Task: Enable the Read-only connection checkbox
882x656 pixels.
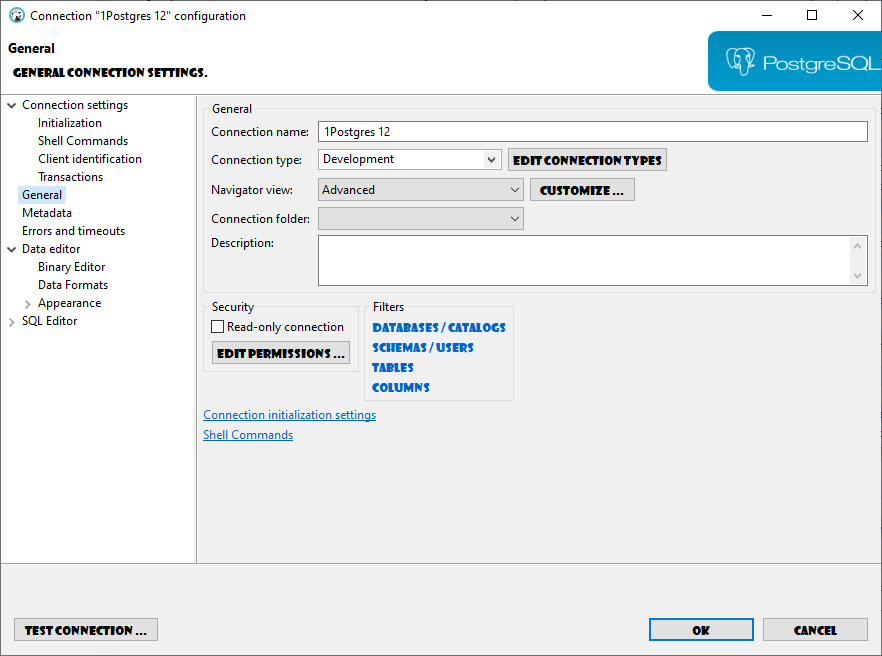Action: point(218,326)
